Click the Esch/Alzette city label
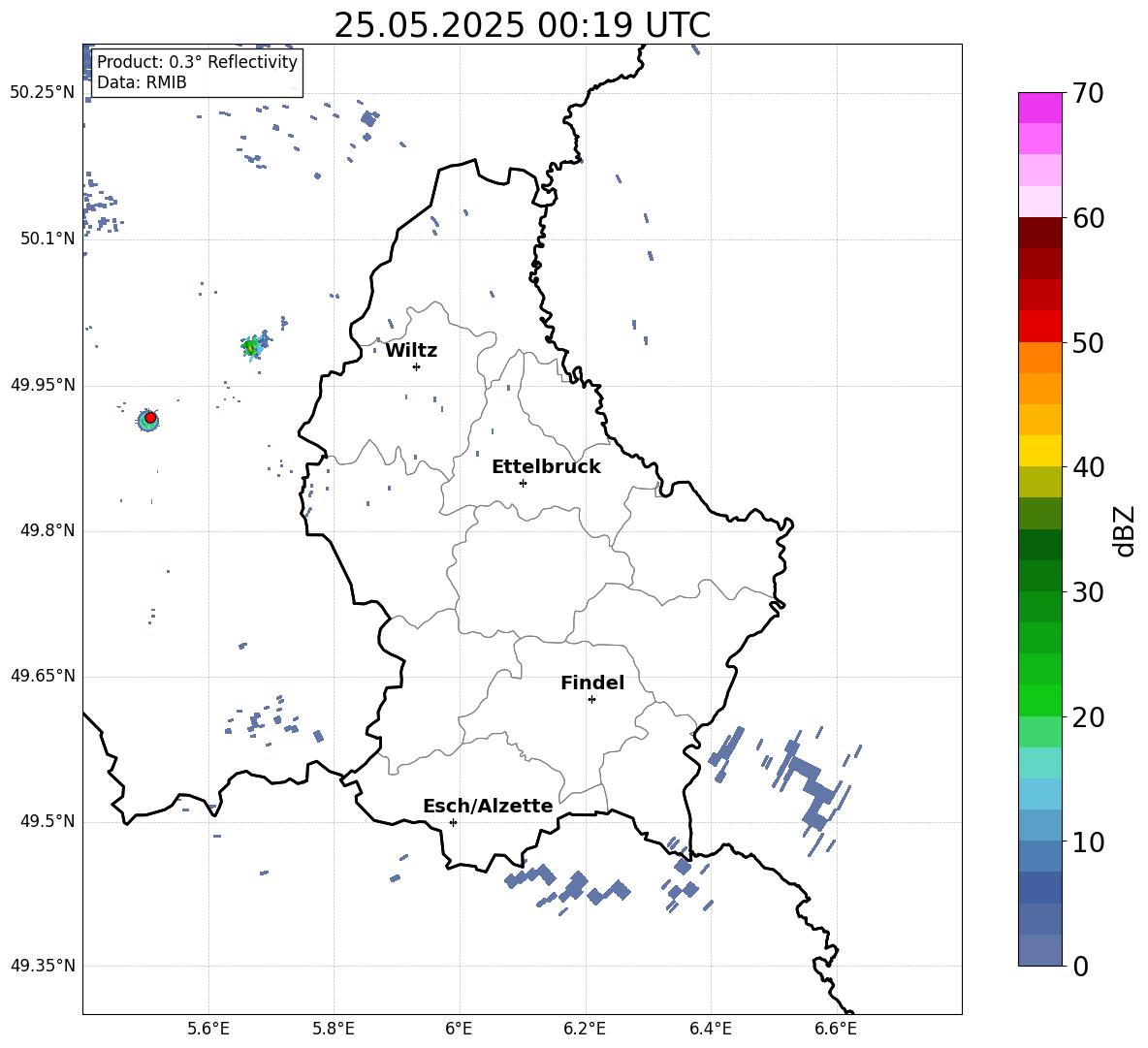1148x1048 pixels. click(488, 806)
